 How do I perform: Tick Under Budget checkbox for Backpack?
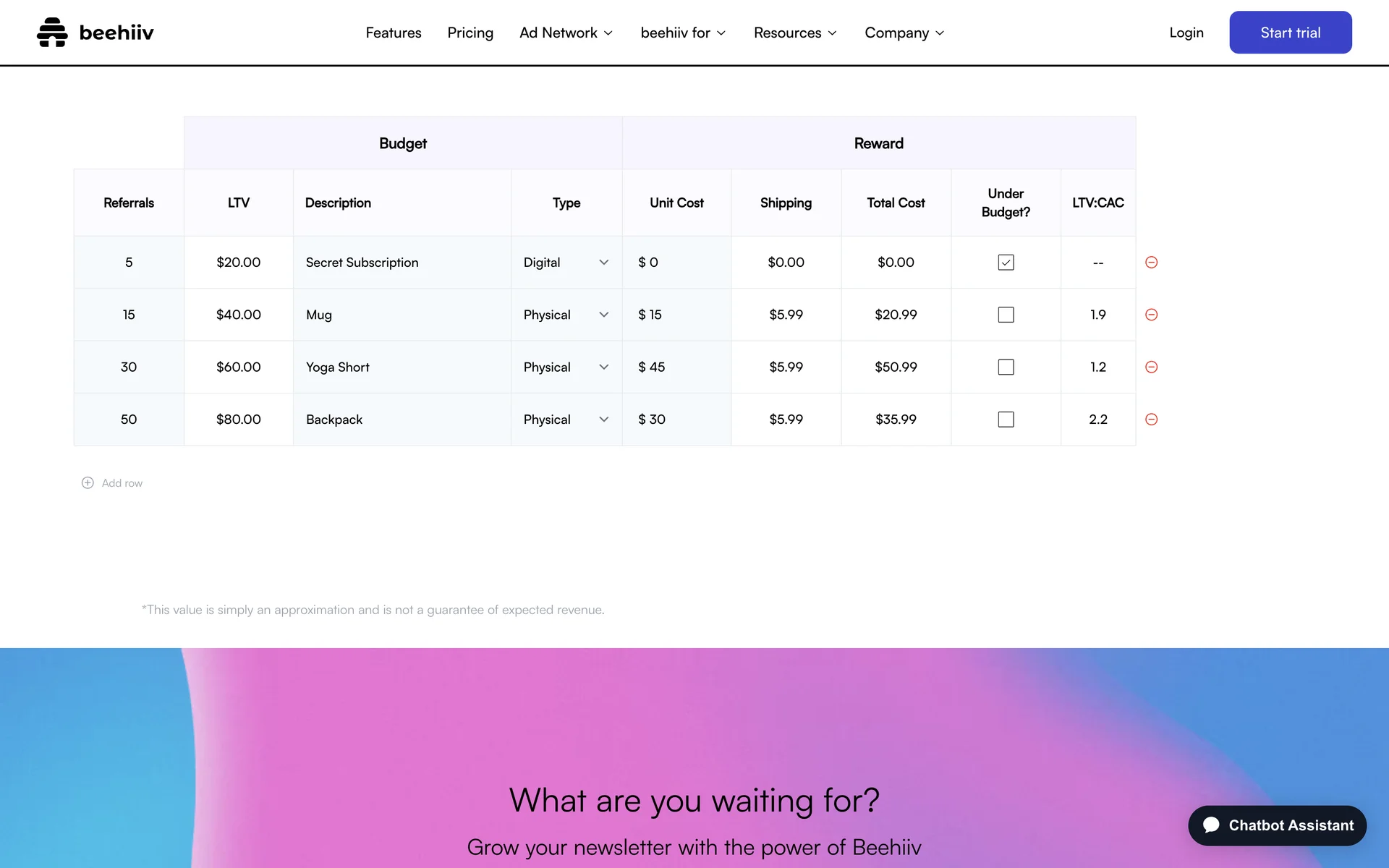click(1006, 420)
